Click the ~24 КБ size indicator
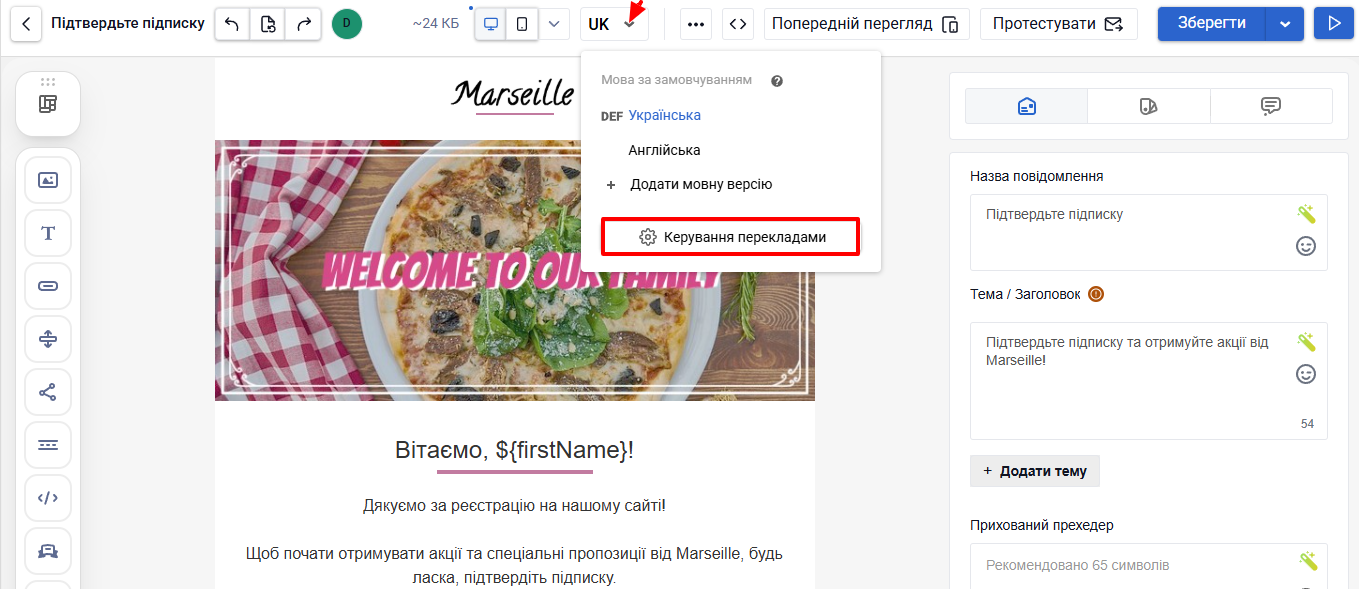Viewport: 1359px width, 589px height. [436, 23]
